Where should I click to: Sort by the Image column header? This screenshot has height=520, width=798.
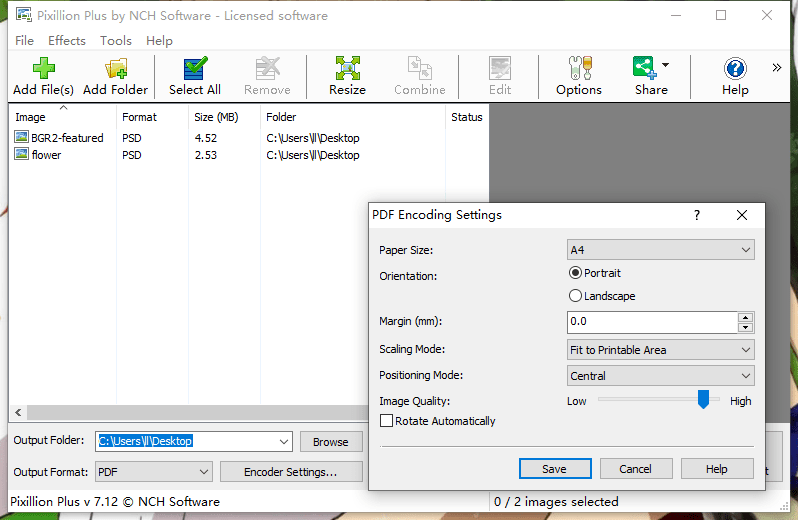pyautogui.click(x=63, y=117)
